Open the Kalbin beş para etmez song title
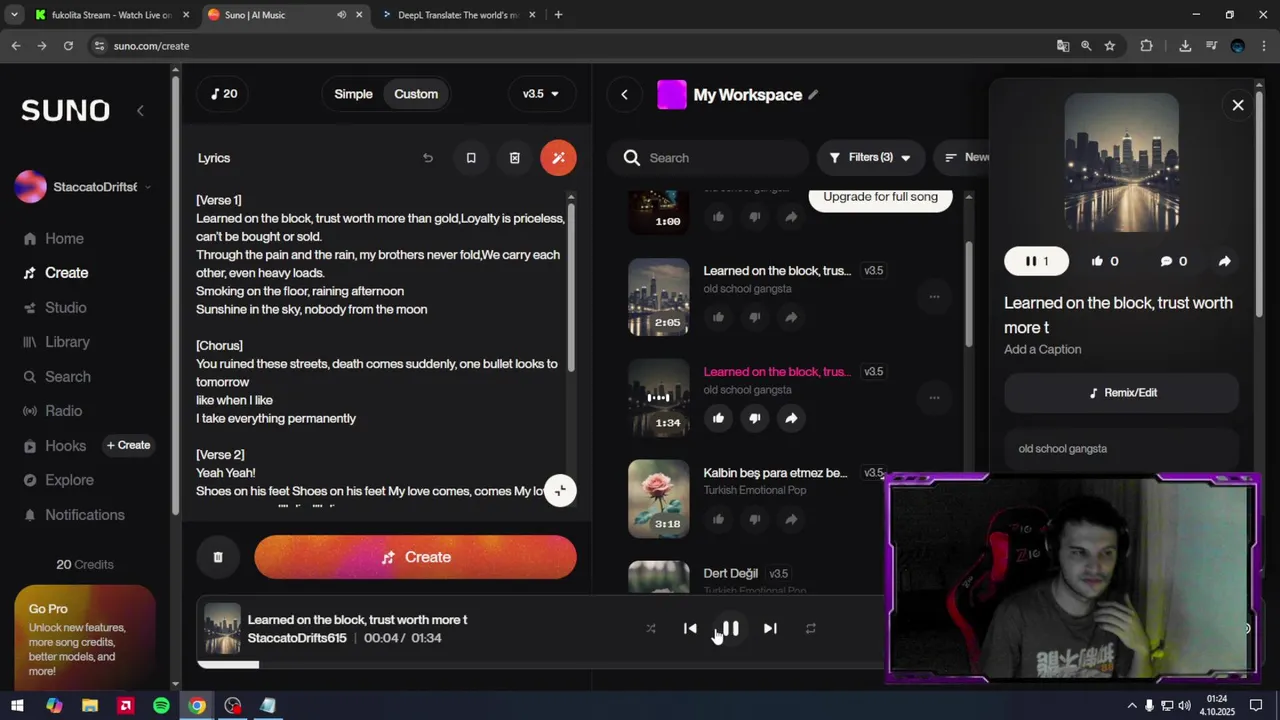This screenshot has height=720, width=1280. (775, 473)
